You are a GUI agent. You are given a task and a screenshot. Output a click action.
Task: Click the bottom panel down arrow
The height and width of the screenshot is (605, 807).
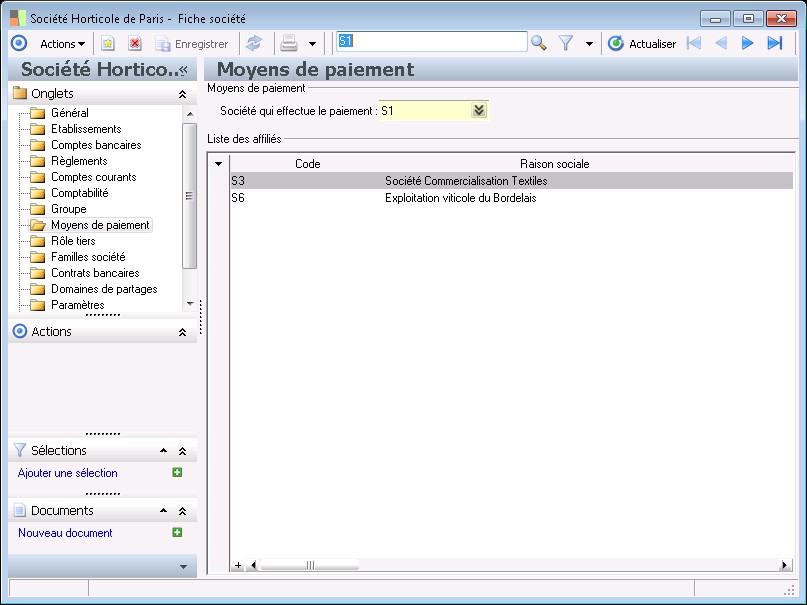click(x=183, y=566)
